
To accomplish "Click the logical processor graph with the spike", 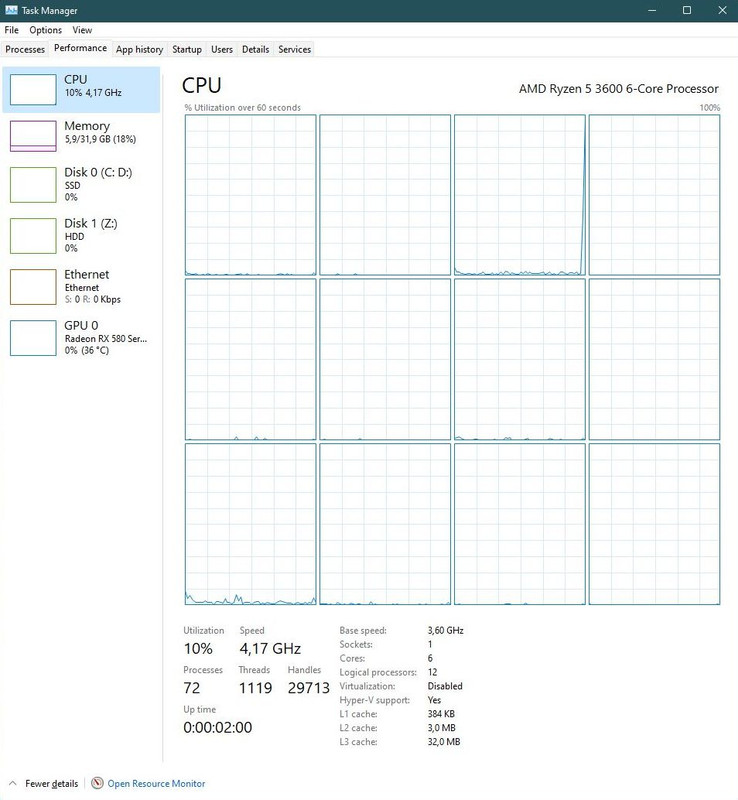I will pos(520,195).
